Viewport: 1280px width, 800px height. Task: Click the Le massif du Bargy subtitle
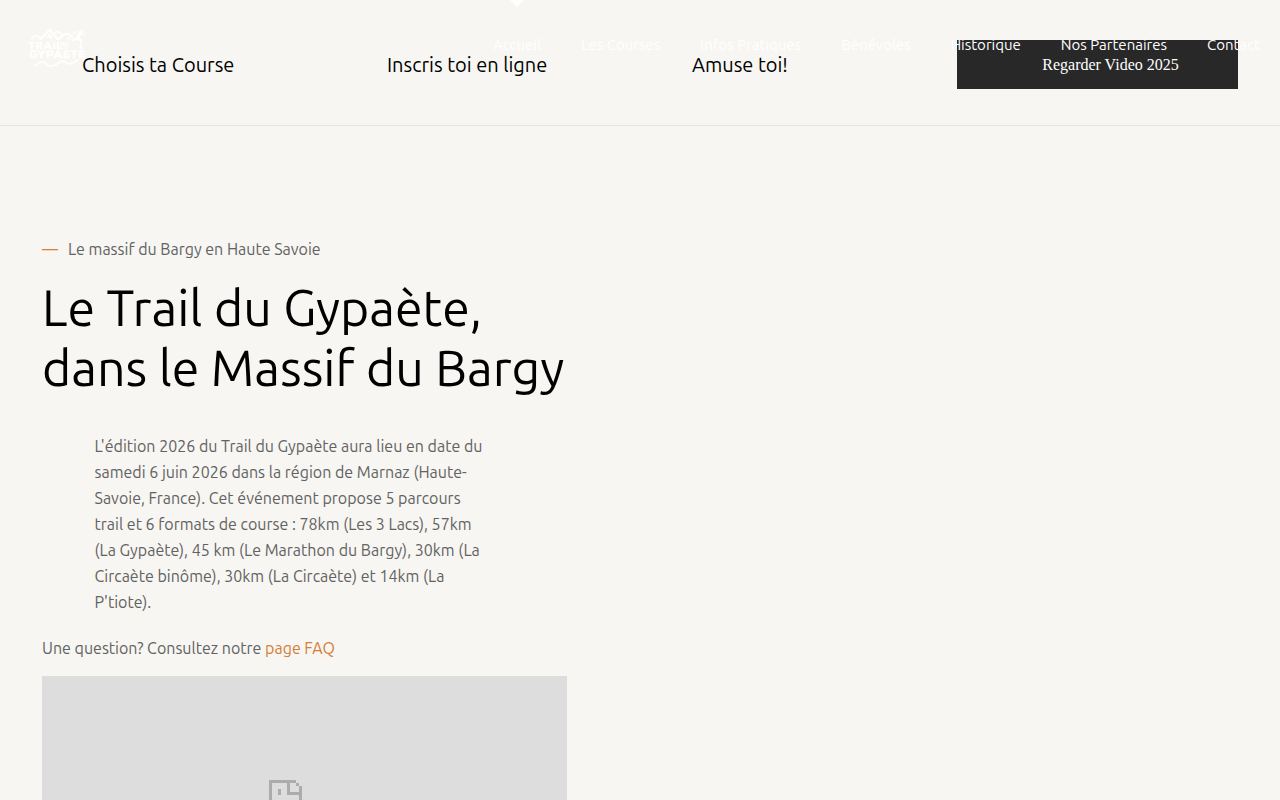(194, 249)
